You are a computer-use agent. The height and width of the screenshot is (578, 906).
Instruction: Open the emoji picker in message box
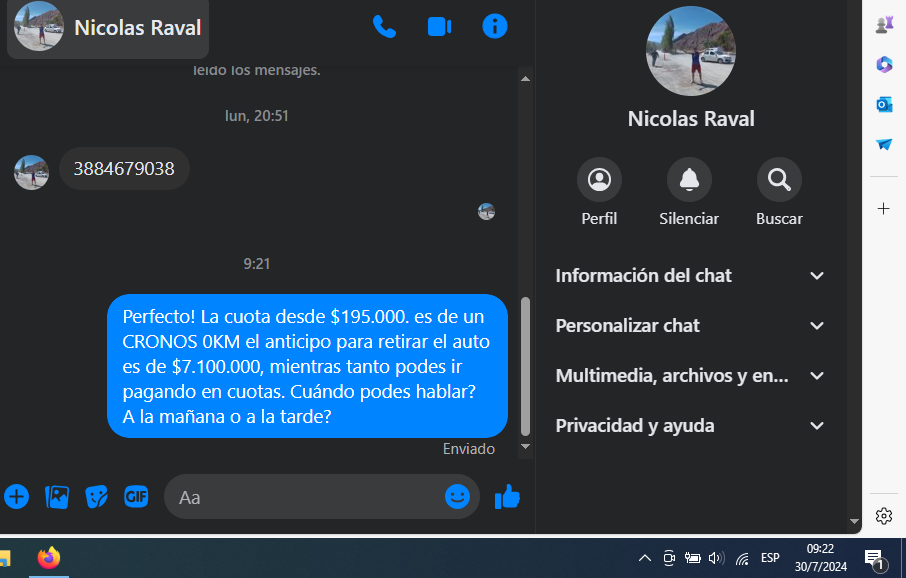coord(457,497)
